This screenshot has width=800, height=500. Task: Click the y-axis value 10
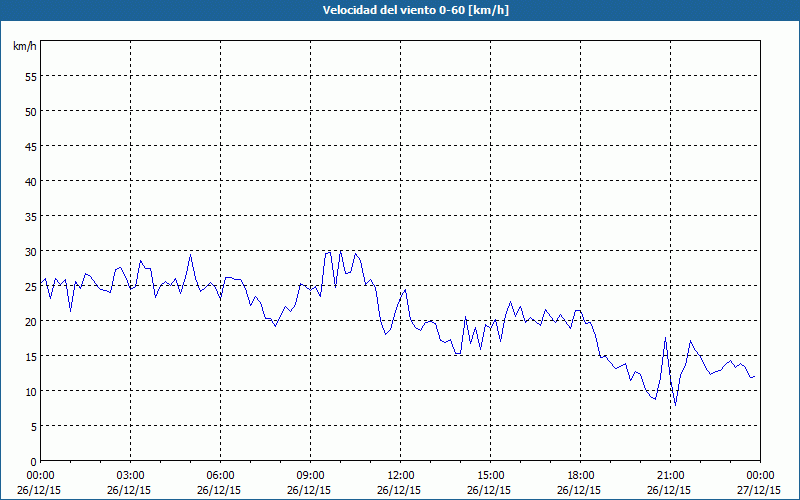[31, 391]
